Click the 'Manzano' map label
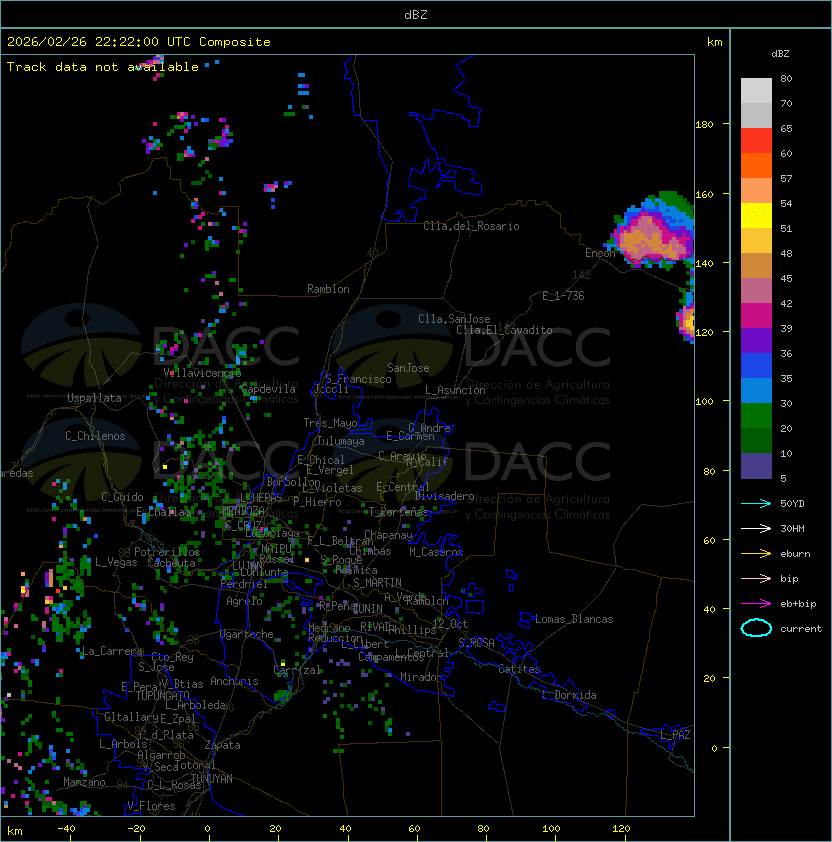Screen dimensions: 832x842 click(84, 782)
